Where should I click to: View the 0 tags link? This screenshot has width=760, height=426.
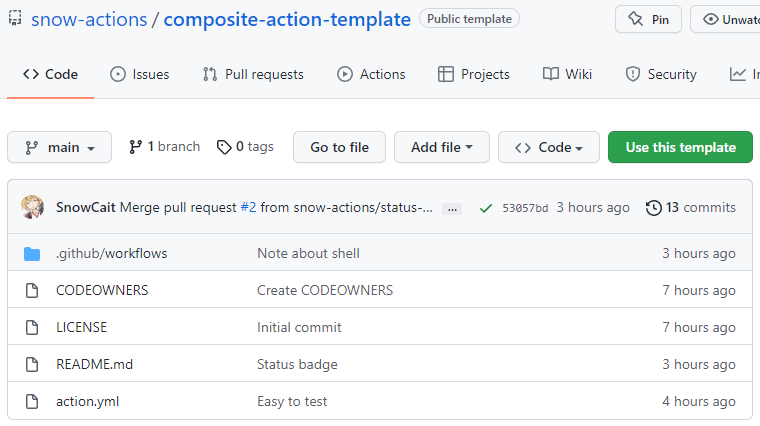245,146
